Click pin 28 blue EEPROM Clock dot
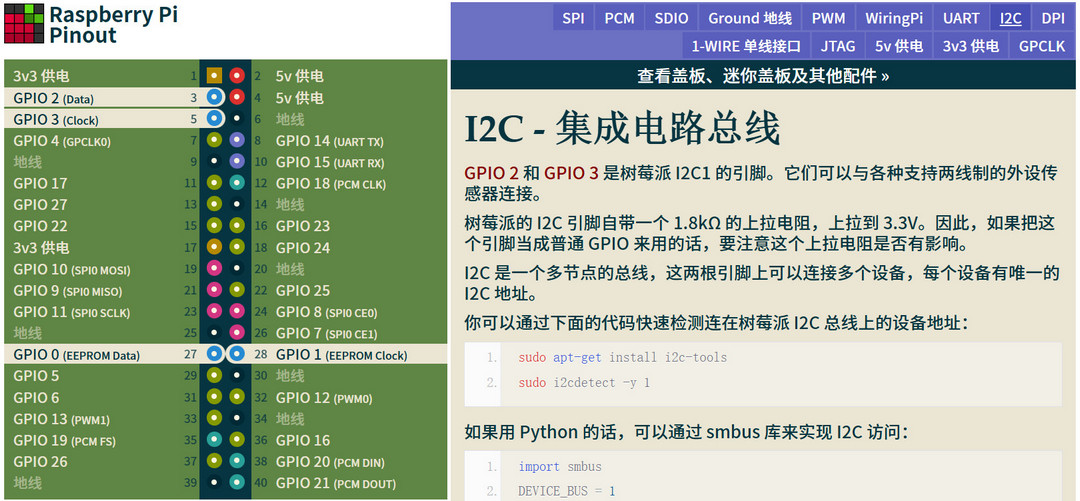Image resolution: width=1080 pixels, height=501 pixels. pyautogui.click(x=237, y=354)
